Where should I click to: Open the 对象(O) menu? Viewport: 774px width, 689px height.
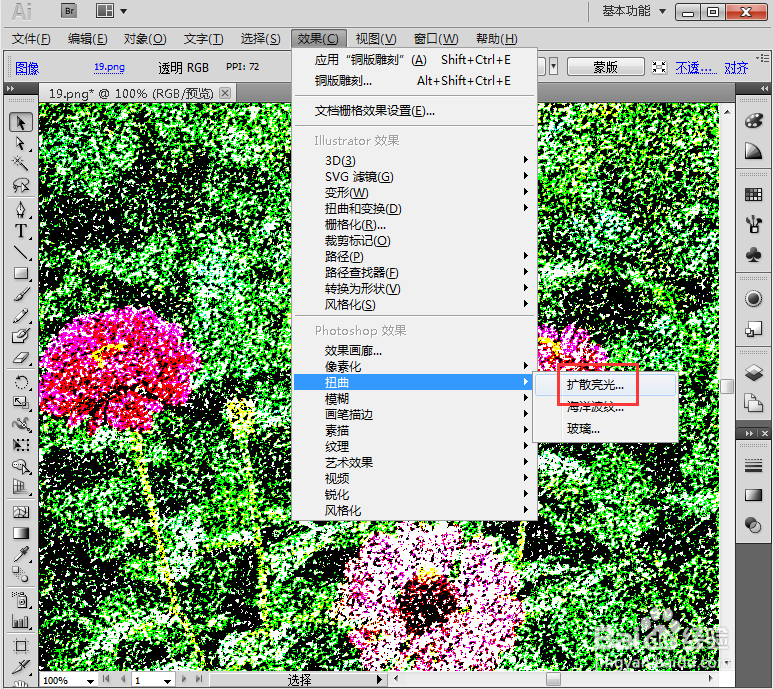click(145, 38)
